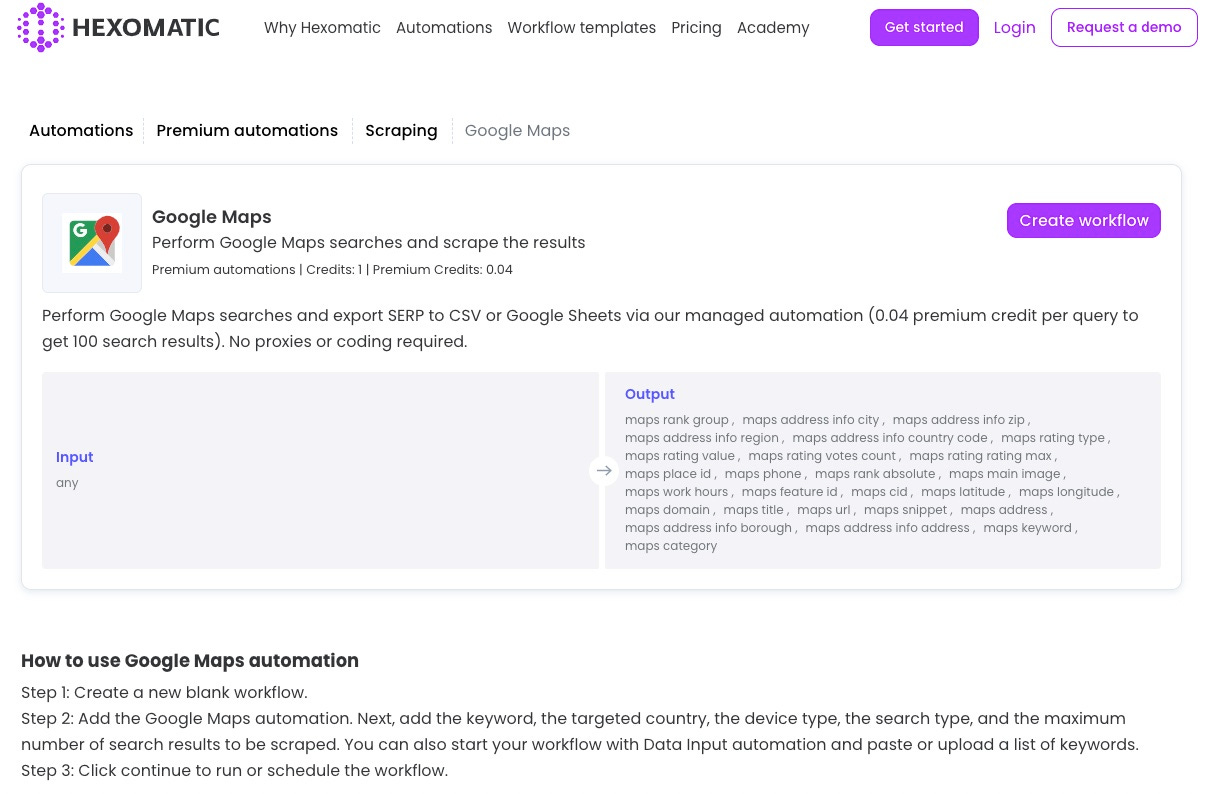Image resolution: width=1207 pixels, height=794 pixels.
Task: Click the 'Step 1: Create a new blank workflow' line
Action: 164,693
